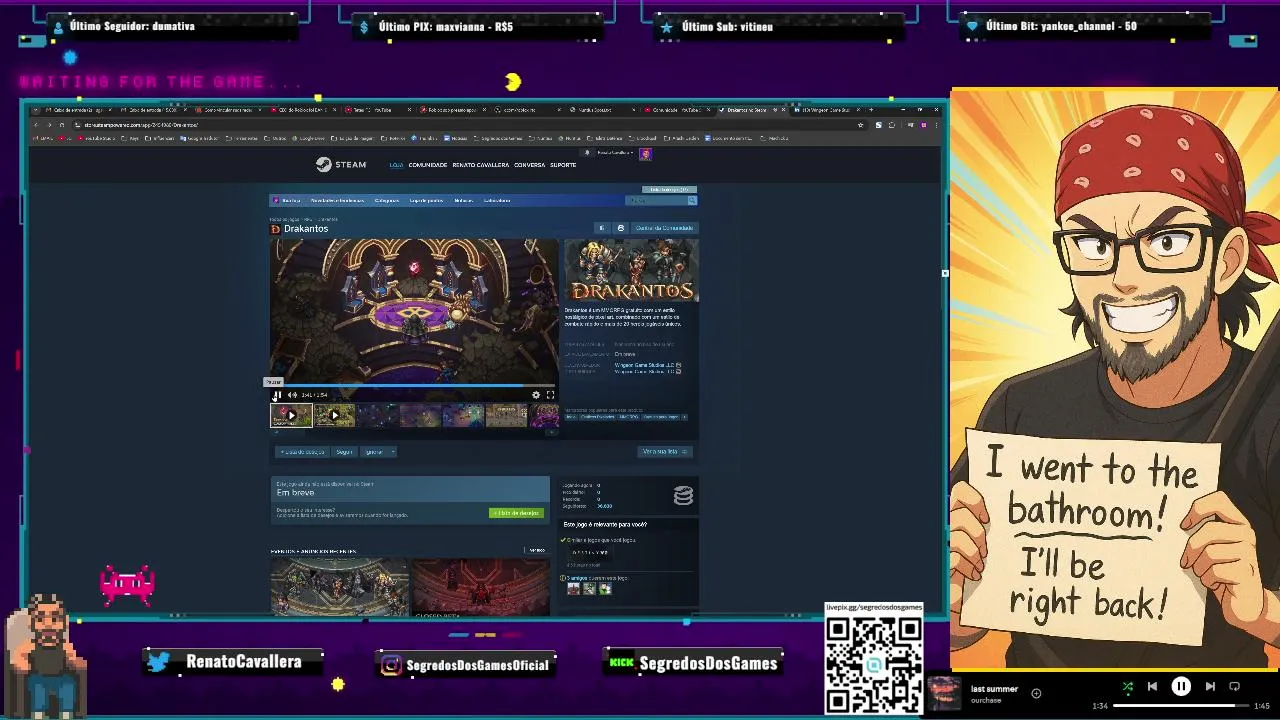The image size is (1280, 720).
Task: Toggle repeat in the music player
Action: pos(1234,686)
